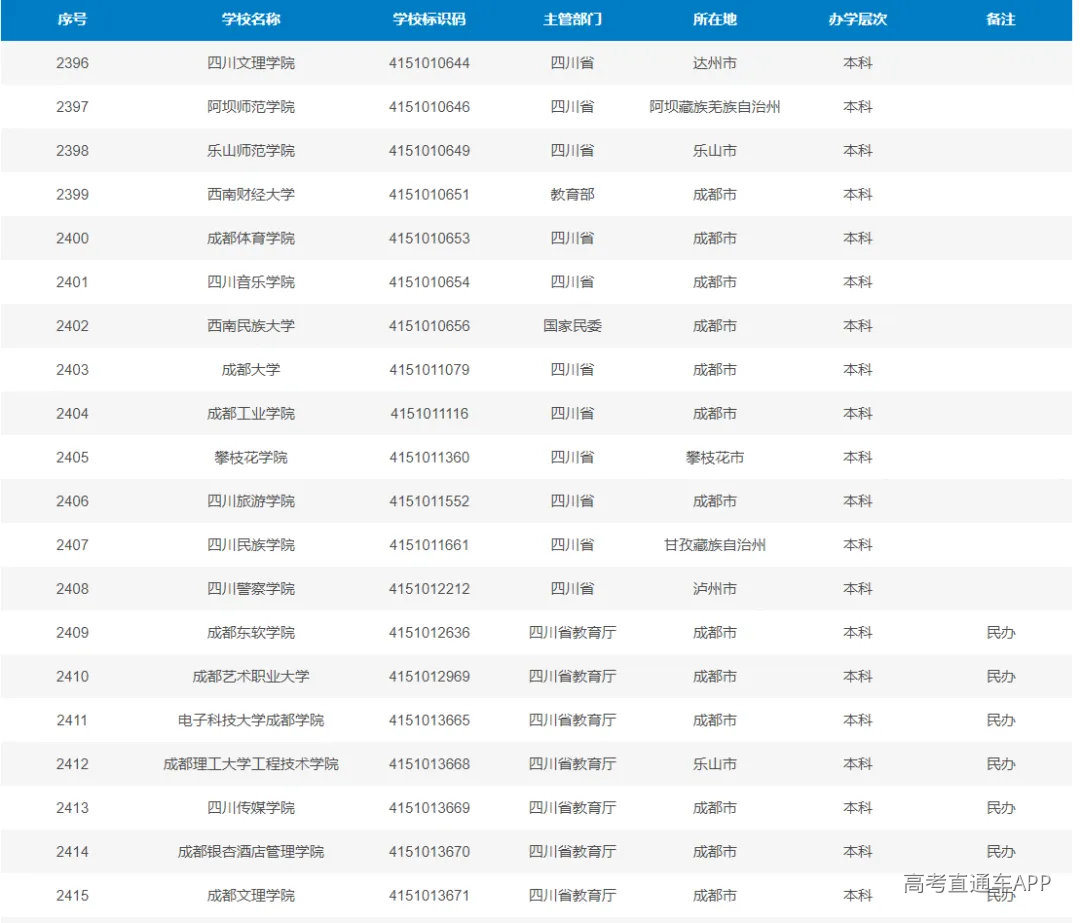
Task: Select school name 西南财经大学
Action: pos(251,194)
